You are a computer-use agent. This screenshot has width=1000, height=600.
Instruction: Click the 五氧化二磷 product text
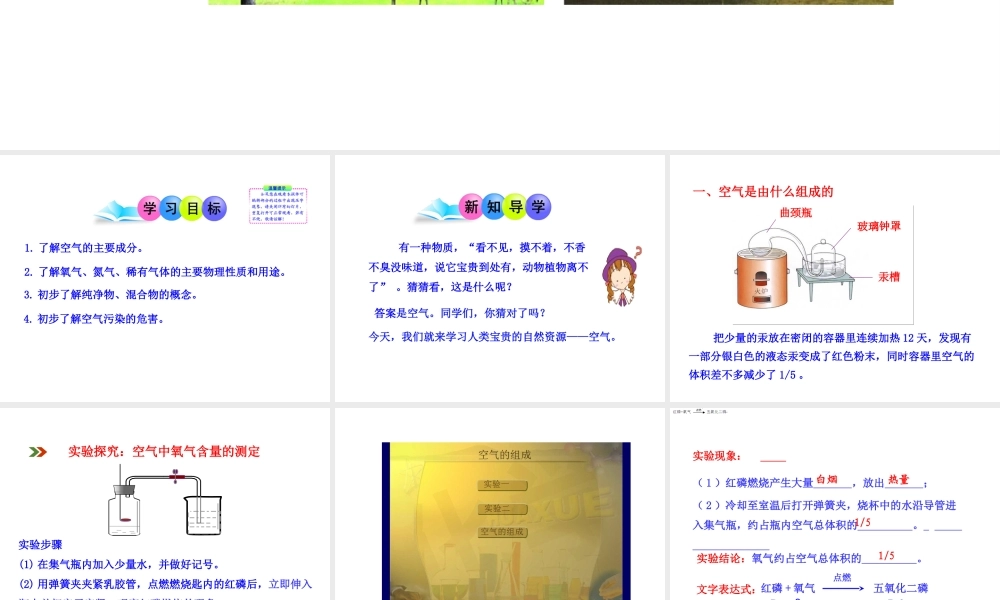point(901,588)
